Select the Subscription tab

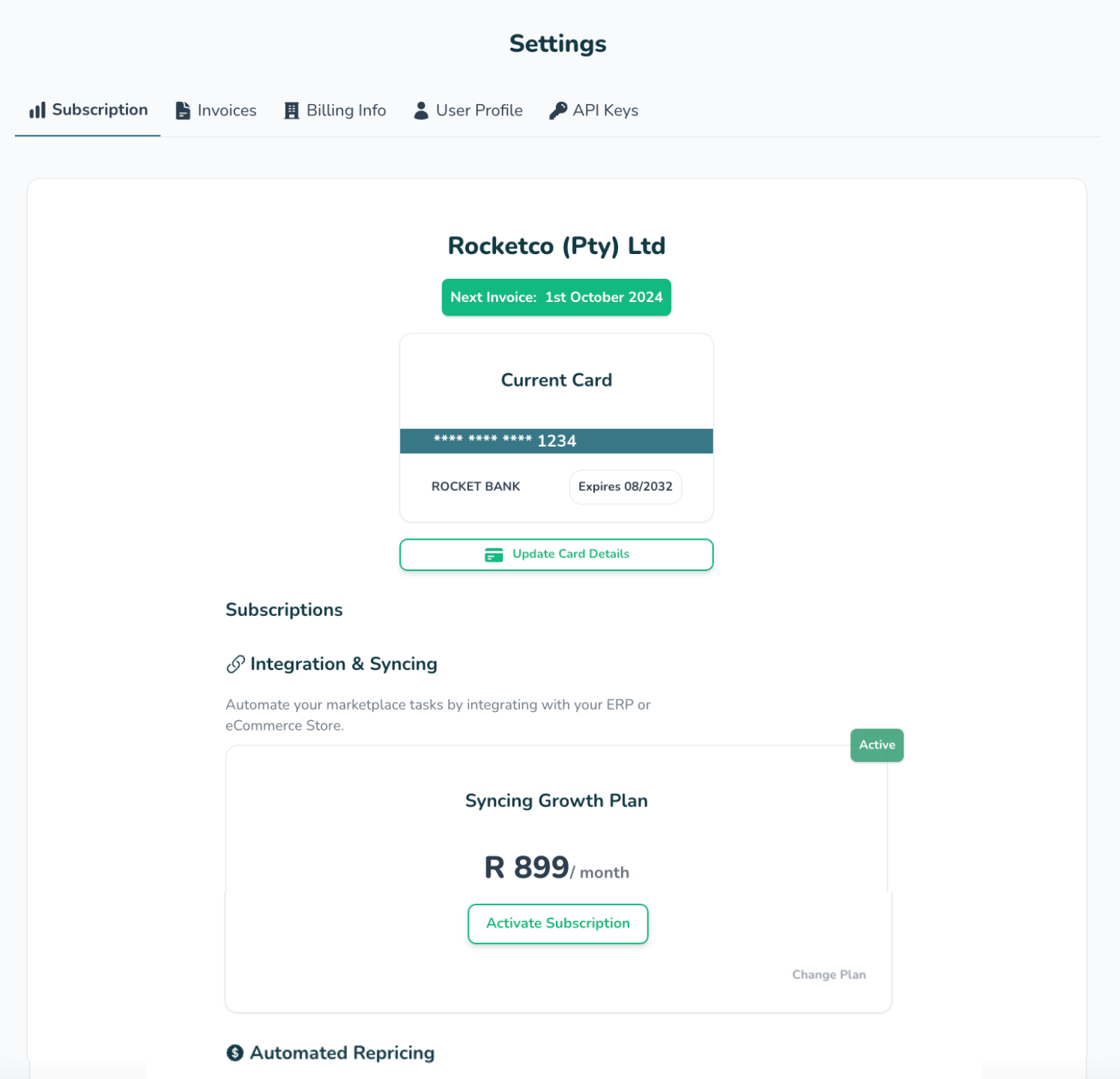(x=88, y=110)
